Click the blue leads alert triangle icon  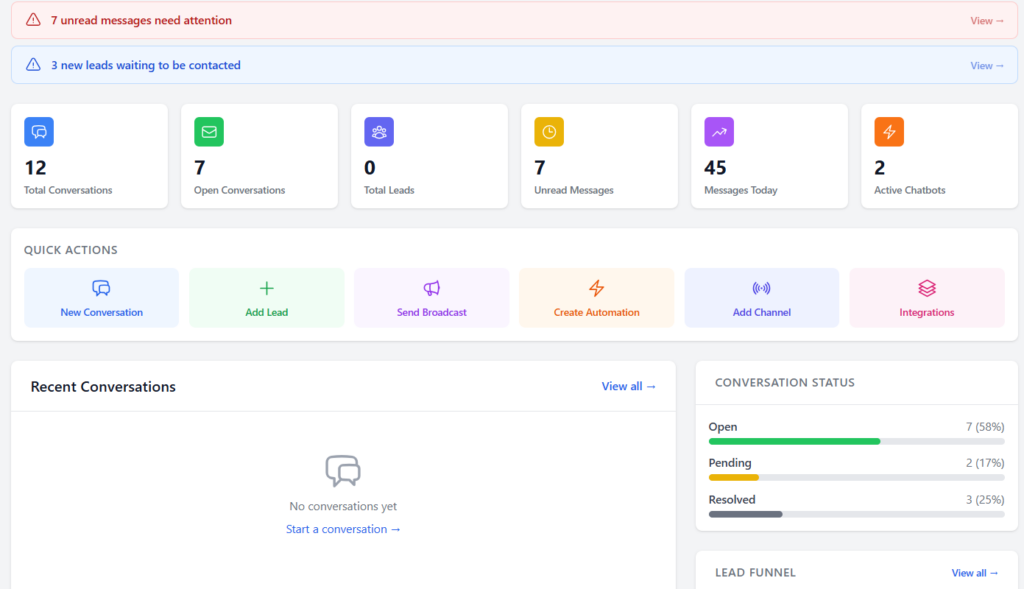34,65
